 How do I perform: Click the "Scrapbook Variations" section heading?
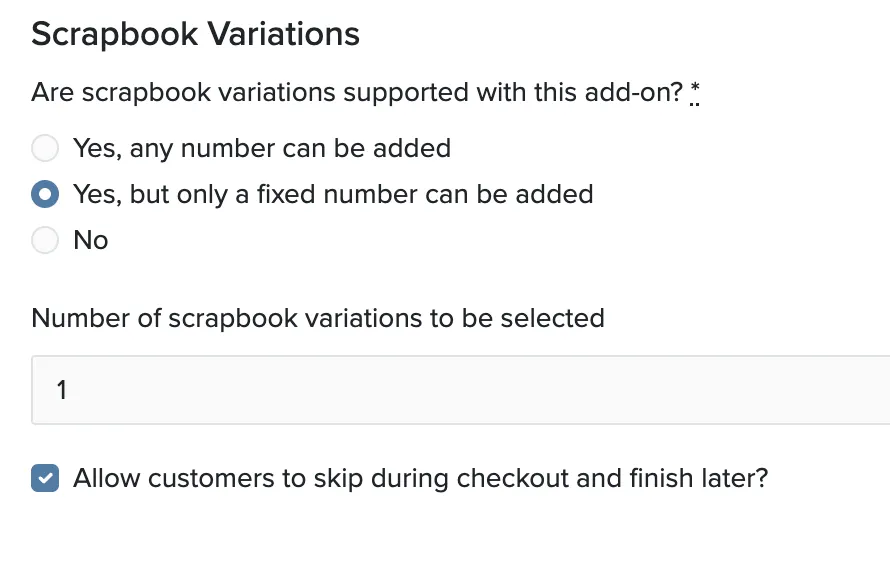[x=195, y=35]
